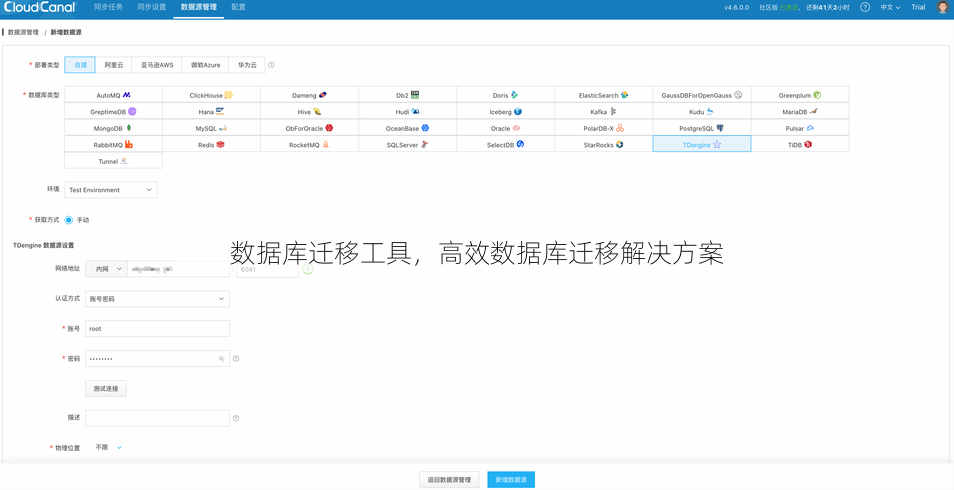Image resolution: width=954 pixels, height=490 pixels.
Task: Open 同步任务 tab
Action: 108,7
